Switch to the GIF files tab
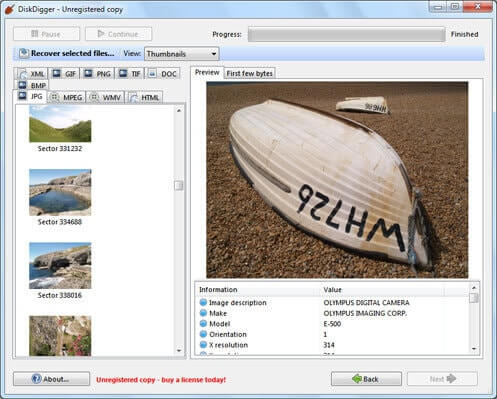The image size is (497, 399). point(64,73)
